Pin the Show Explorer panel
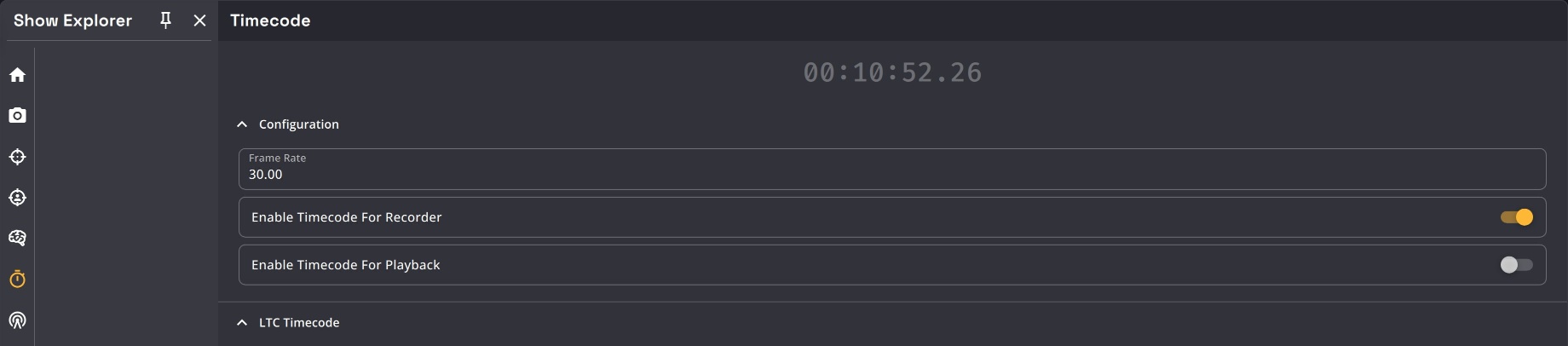Screen dimensions: 1568x346 166,20
